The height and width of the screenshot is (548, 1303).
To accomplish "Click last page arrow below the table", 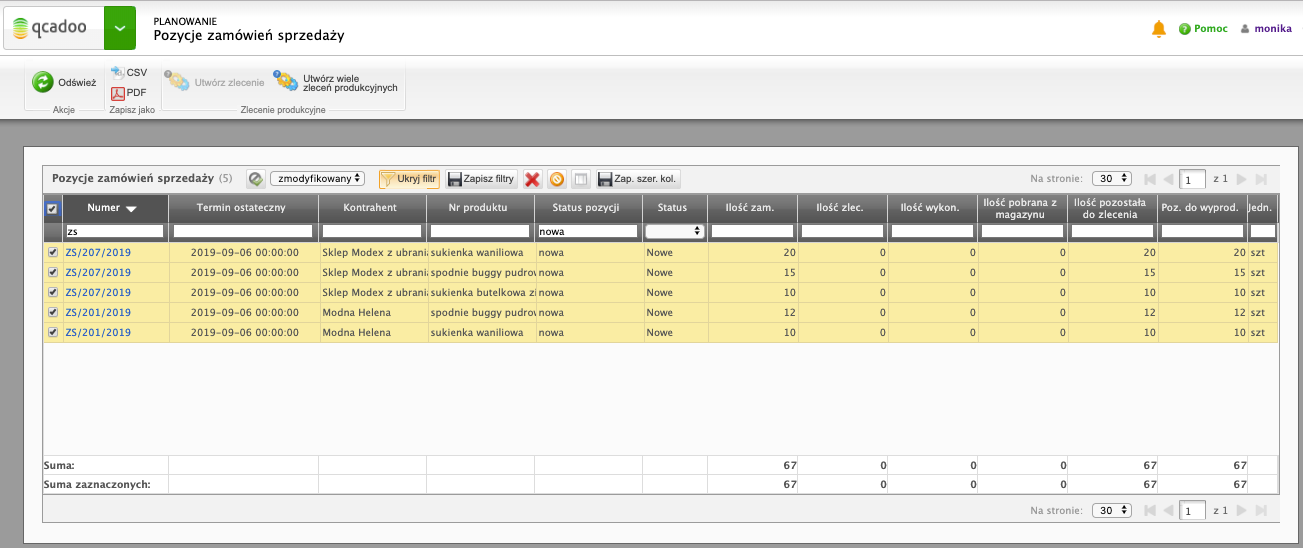I will 1261,511.
